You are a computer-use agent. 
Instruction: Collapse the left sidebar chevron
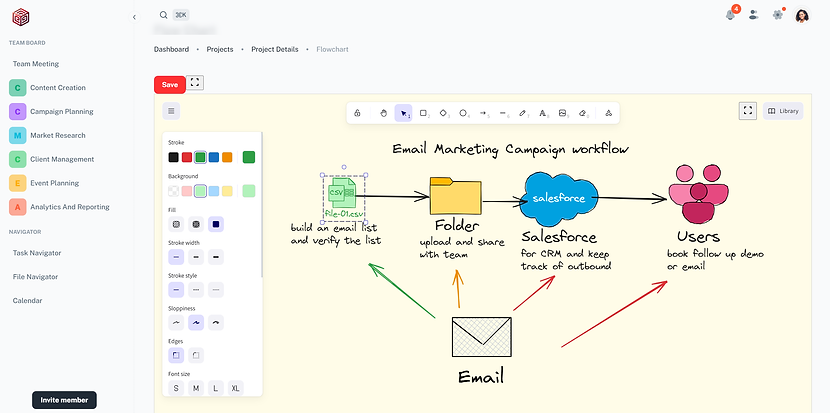pyautogui.click(x=134, y=17)
